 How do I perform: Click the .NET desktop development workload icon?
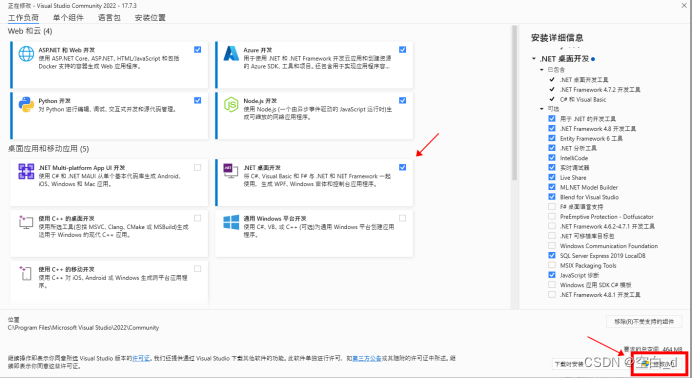(x=230, y=171)
